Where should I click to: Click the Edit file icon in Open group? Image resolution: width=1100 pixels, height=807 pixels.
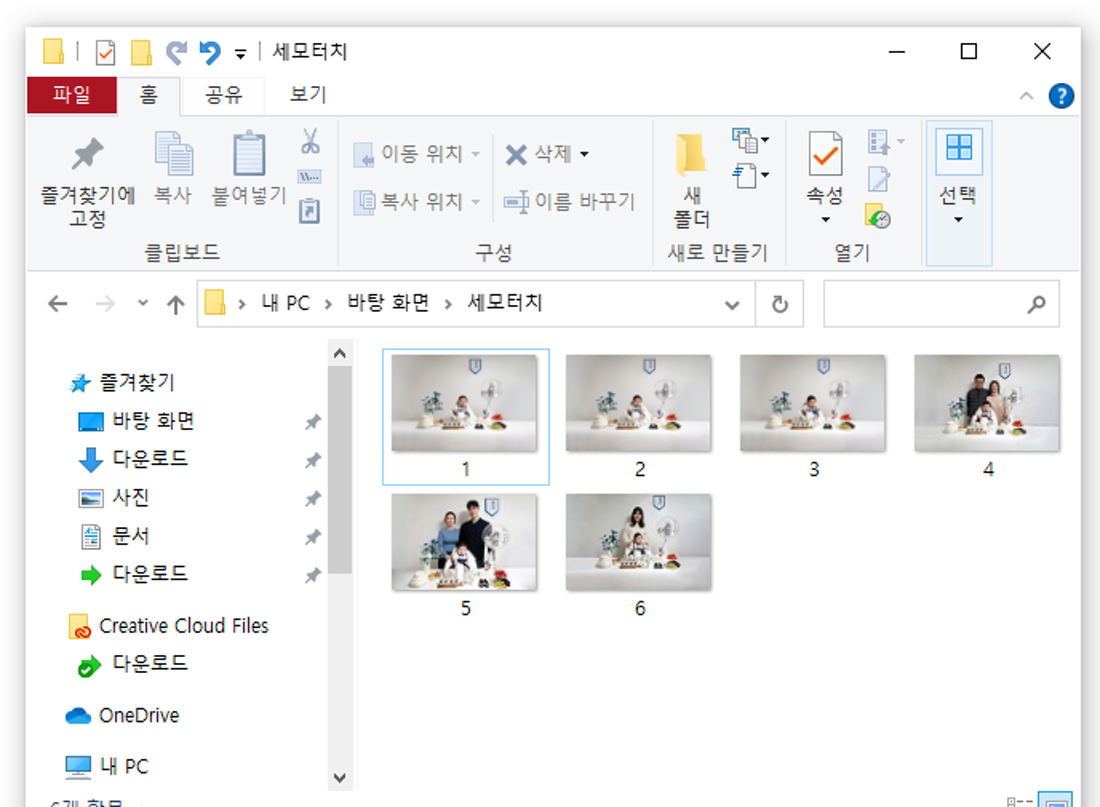pyautogui.click(x=878, y=179)
